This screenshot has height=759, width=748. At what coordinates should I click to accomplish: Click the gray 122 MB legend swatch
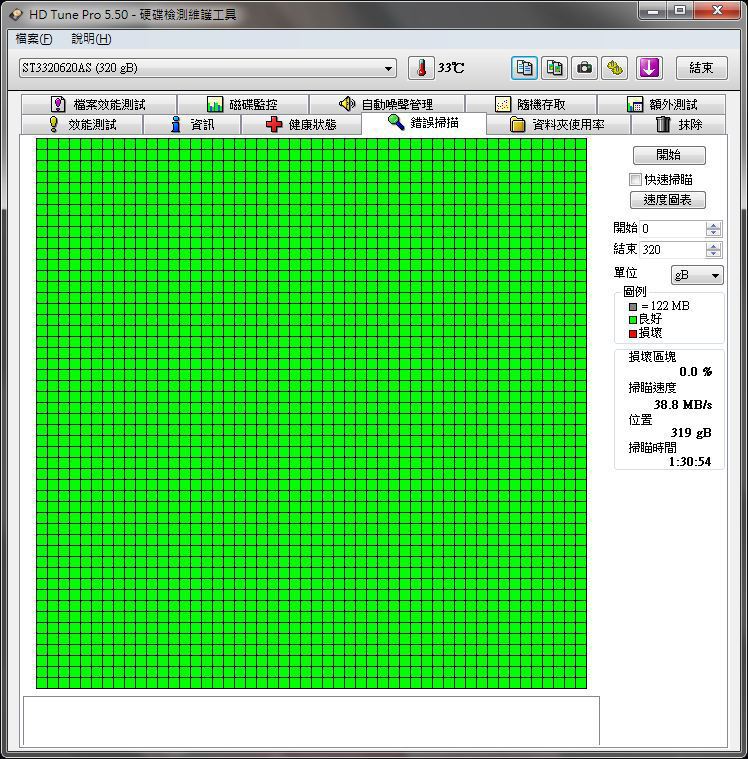coord(633,306)
